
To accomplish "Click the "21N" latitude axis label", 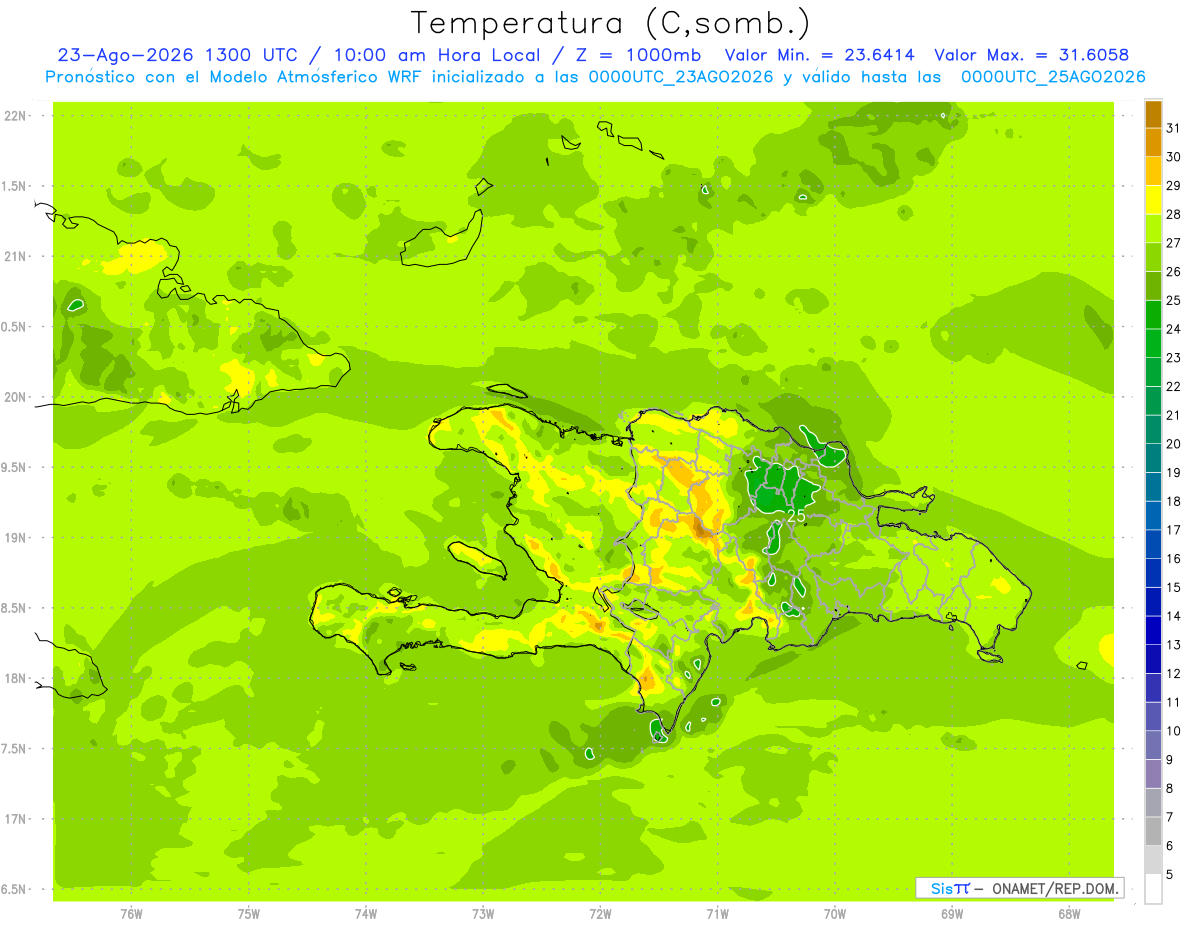I will pyautogui.click(x=15, y=256).
